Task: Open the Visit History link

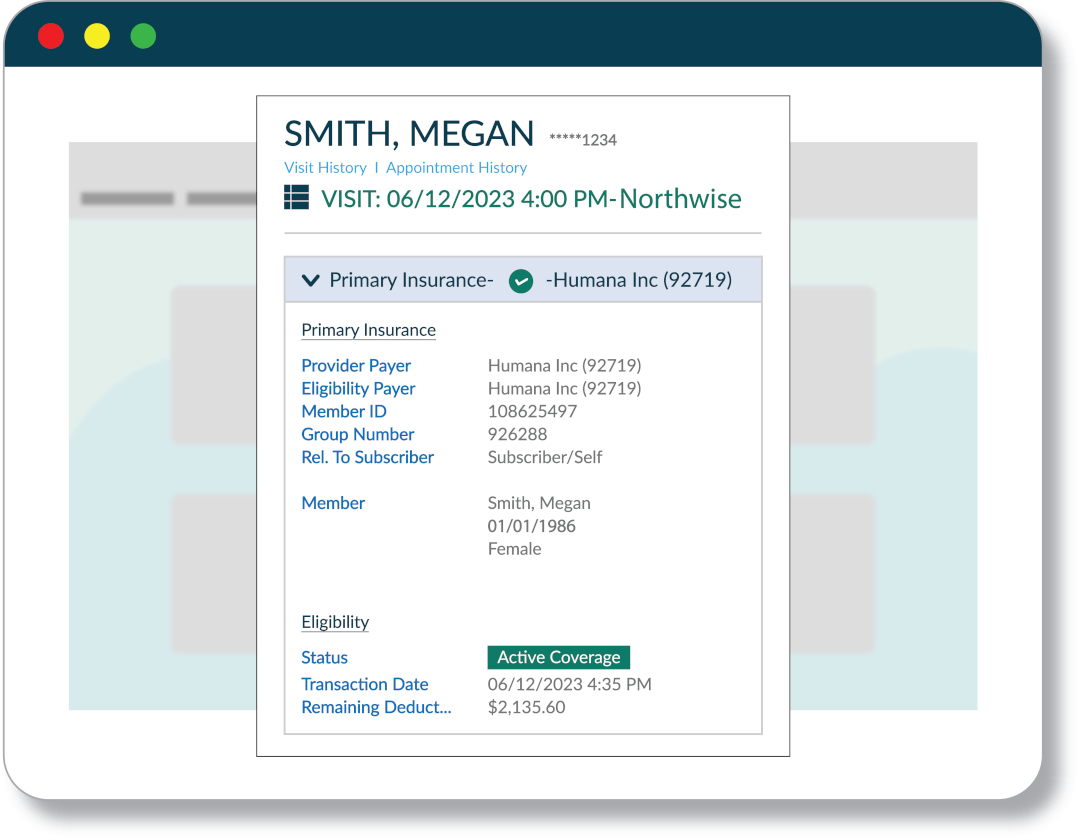Action: coord(325,168)
